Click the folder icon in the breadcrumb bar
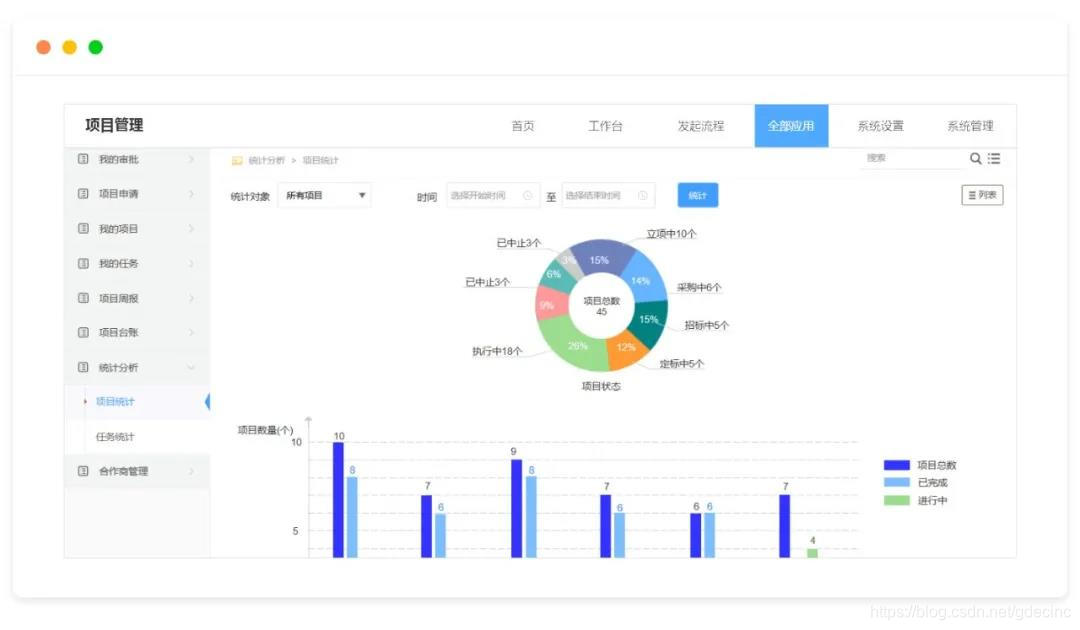Image resolution: width=1080 pixels, height=630 pixels. (236, 159)
